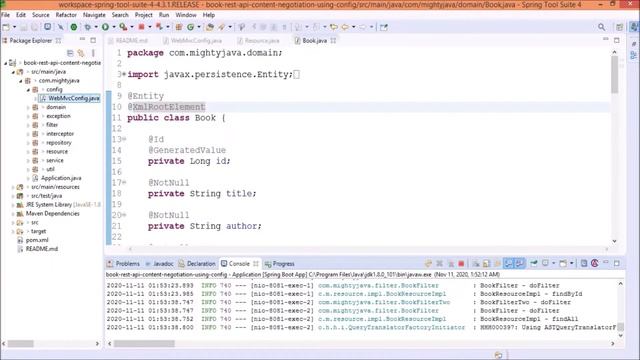Viewport: 640px width, 360px height.
Task: Open the Javadoc tab
Action: coord(159,264)
